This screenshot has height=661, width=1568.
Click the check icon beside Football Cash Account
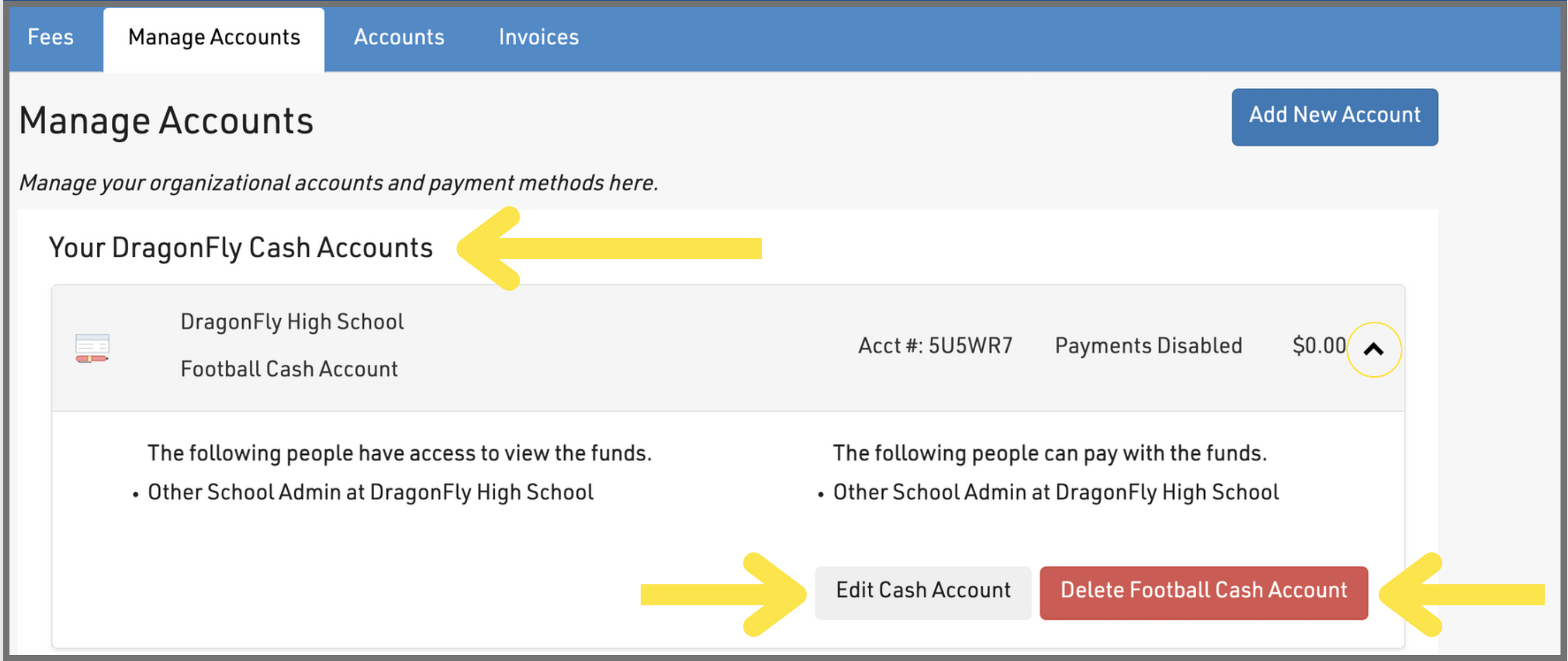(x=92, y=347)
